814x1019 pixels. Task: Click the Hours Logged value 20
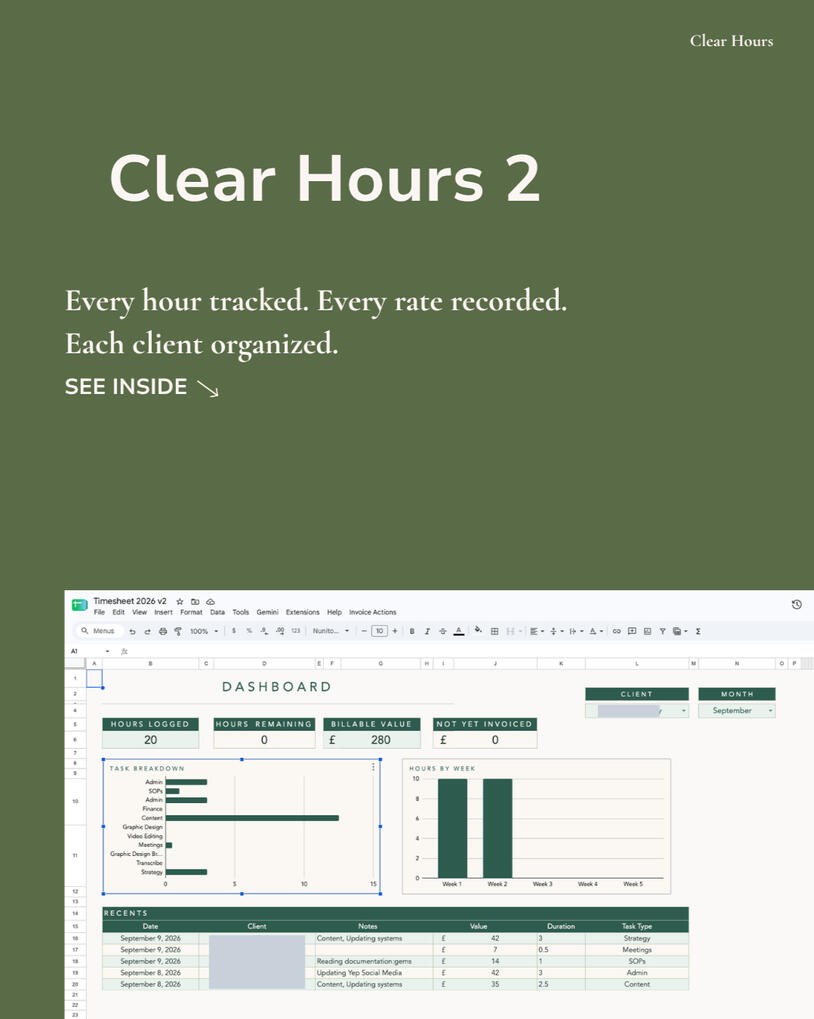point(151,740)
